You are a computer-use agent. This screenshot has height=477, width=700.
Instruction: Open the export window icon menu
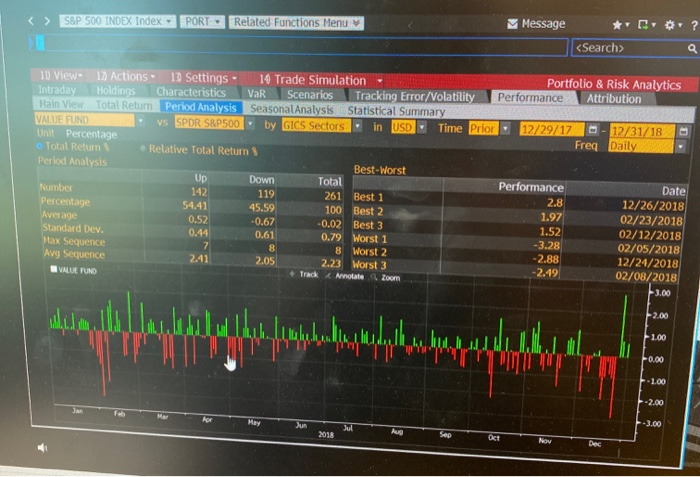(x=646, y=25)
